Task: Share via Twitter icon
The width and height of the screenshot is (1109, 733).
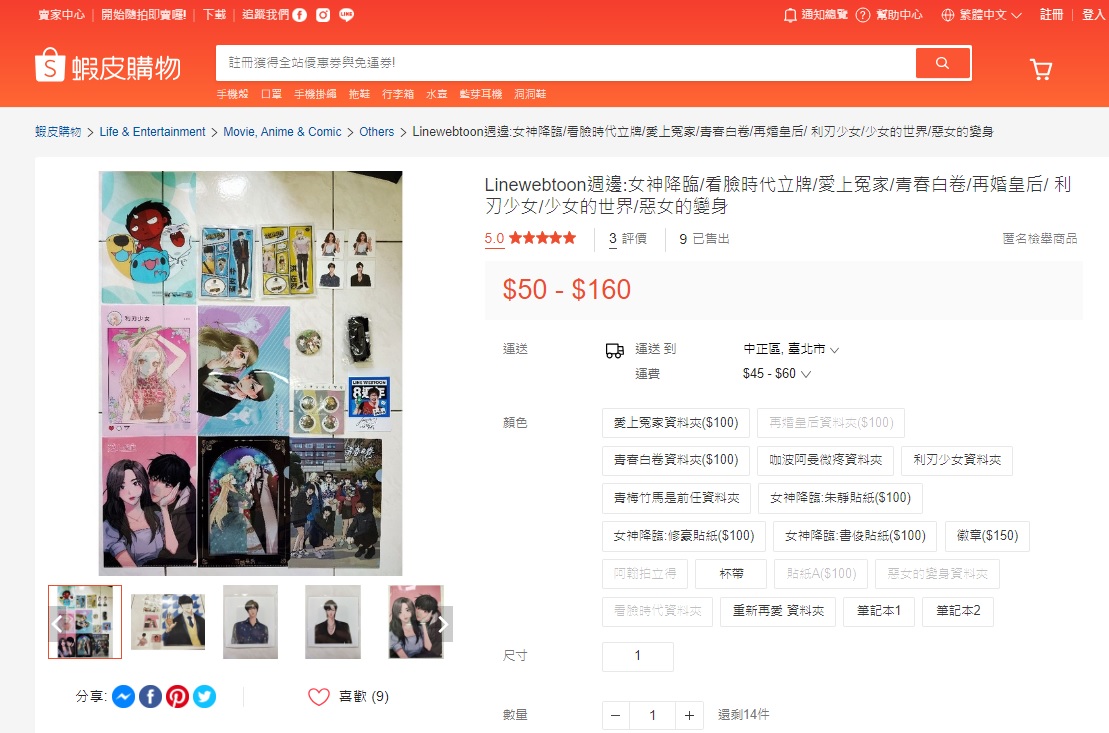Action: coord(204,697)
